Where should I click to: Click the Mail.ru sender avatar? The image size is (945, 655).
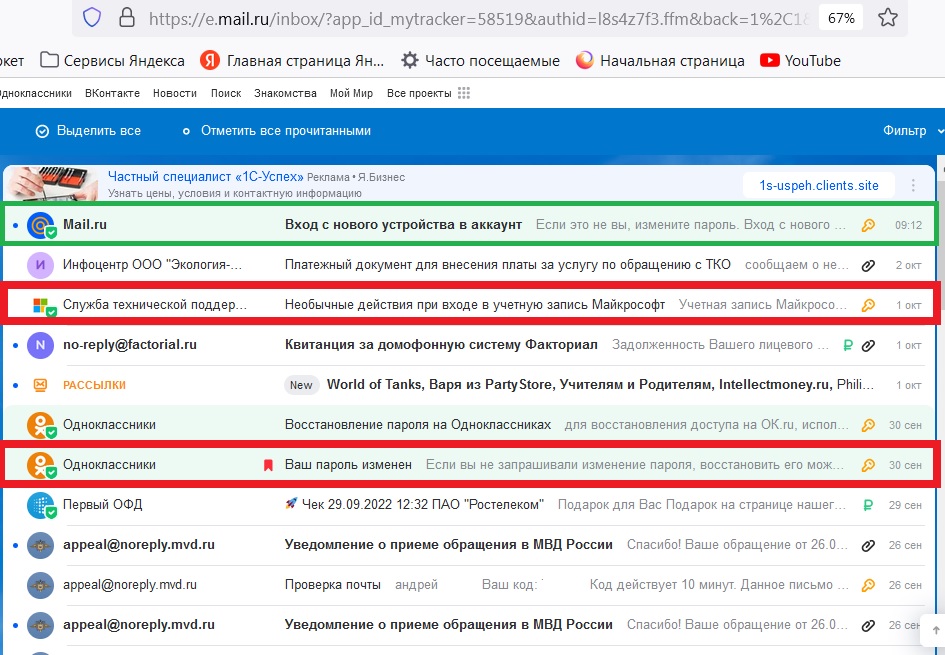click(41, 225)
